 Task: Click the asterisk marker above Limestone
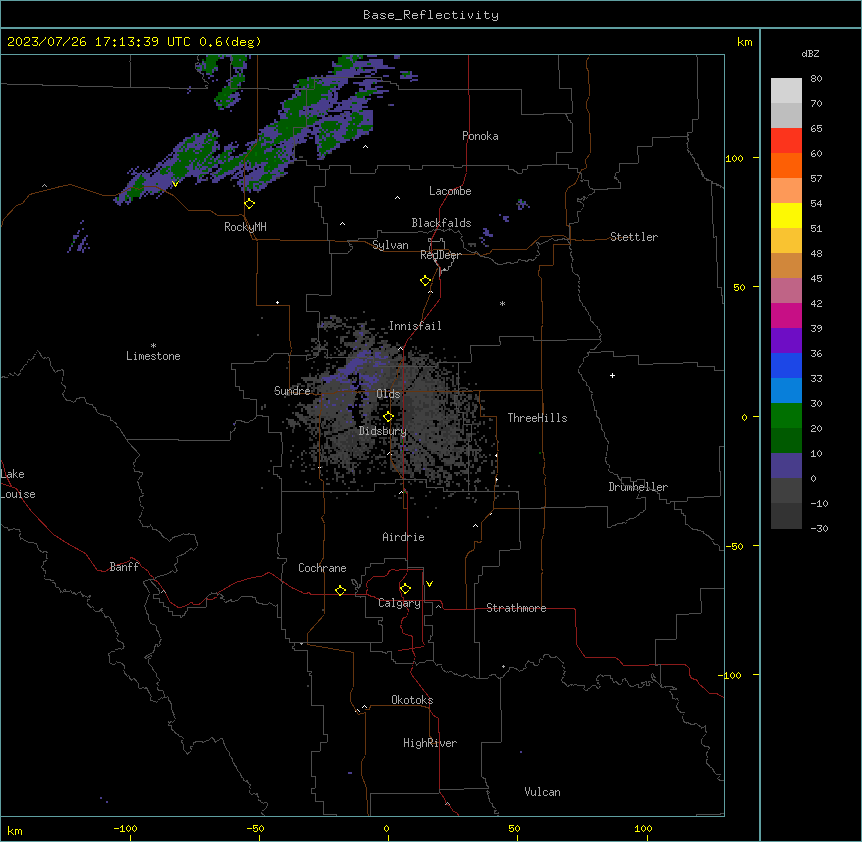pos(153,346)
